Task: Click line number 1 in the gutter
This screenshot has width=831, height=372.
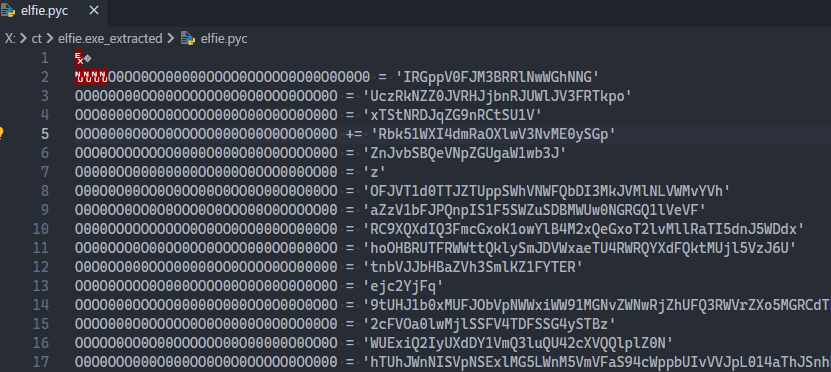Action: pos(45,58)
